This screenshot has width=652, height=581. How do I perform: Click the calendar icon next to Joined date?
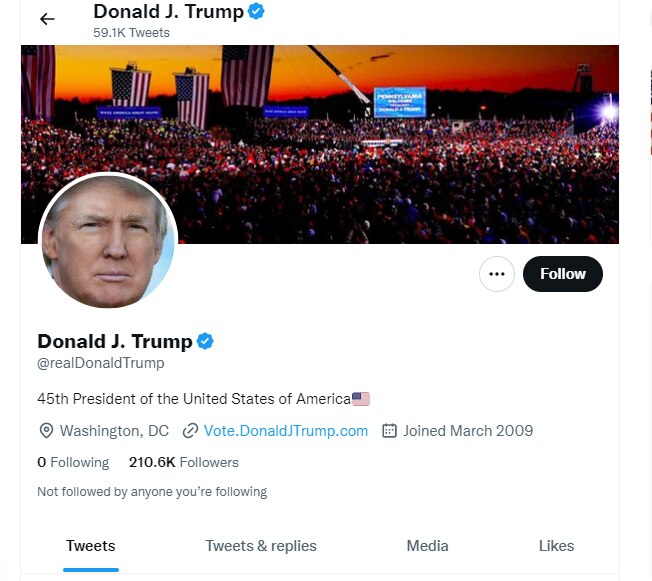390,431
